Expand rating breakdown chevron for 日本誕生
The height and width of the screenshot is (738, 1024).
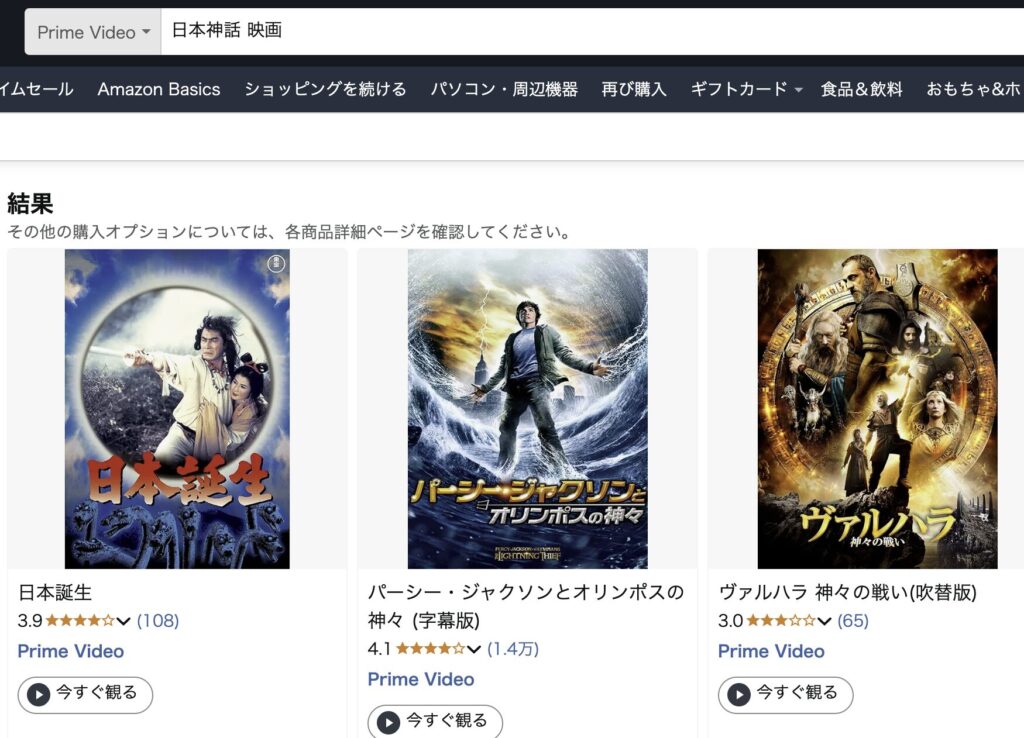(123, 621)
